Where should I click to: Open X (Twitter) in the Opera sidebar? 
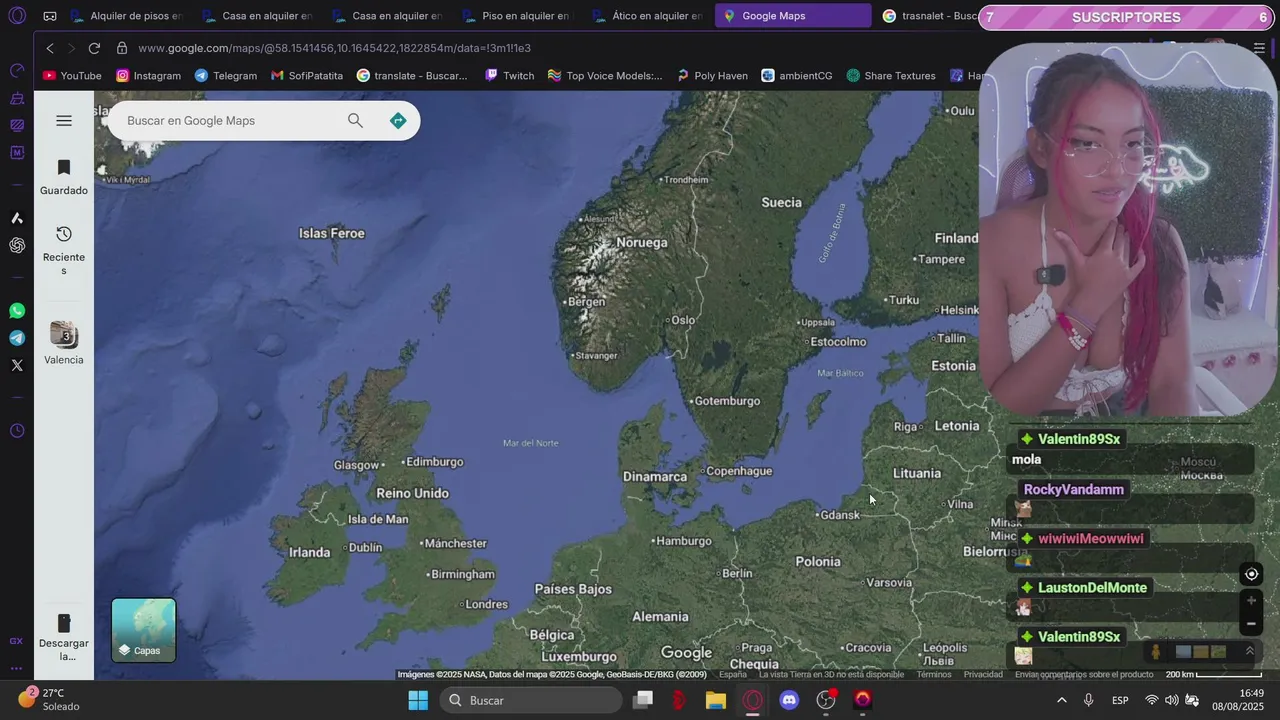click(x=17, y=365)
